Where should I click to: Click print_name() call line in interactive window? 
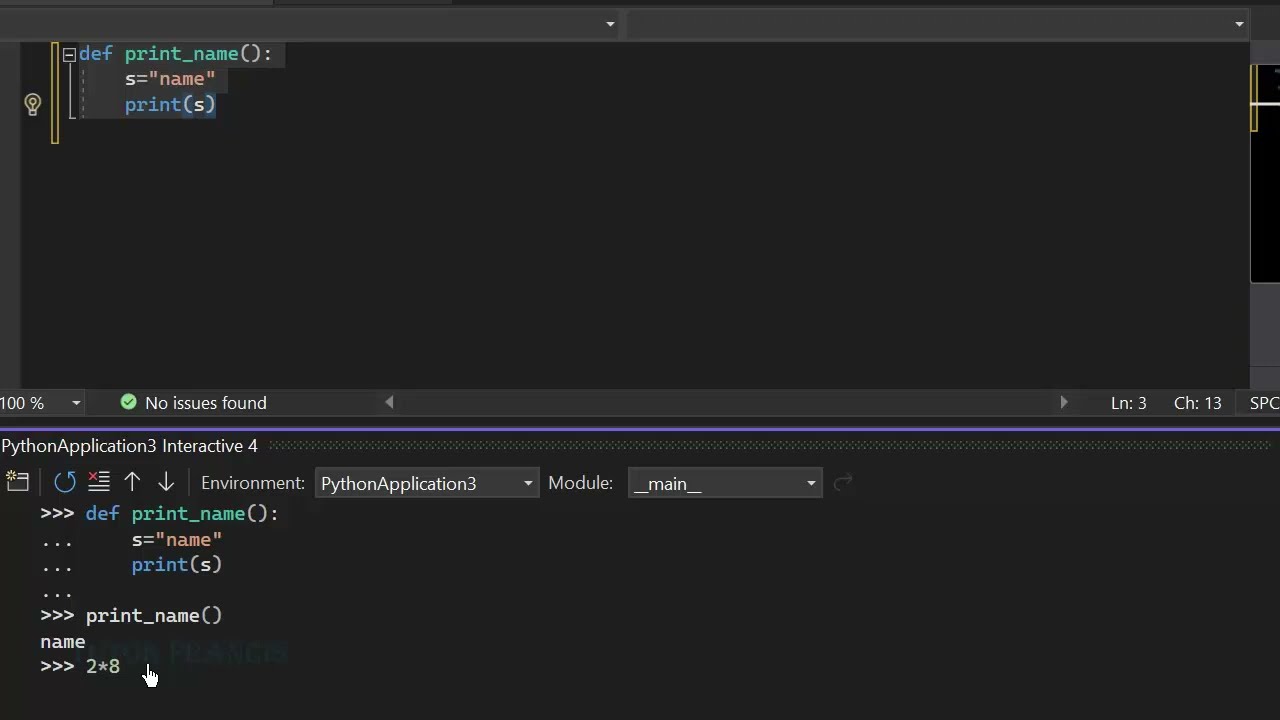click(x=154, y=615)
